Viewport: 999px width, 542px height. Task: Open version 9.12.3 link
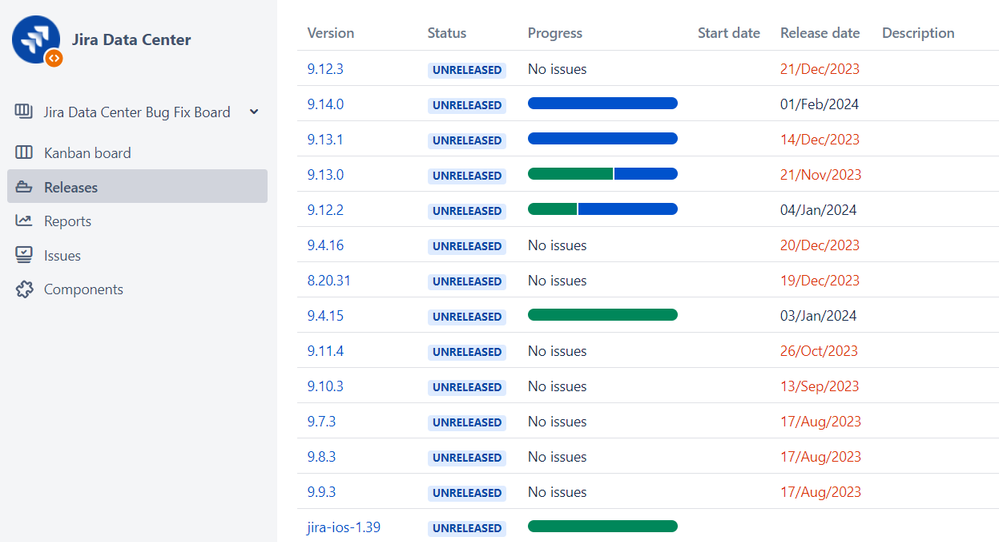325,69
